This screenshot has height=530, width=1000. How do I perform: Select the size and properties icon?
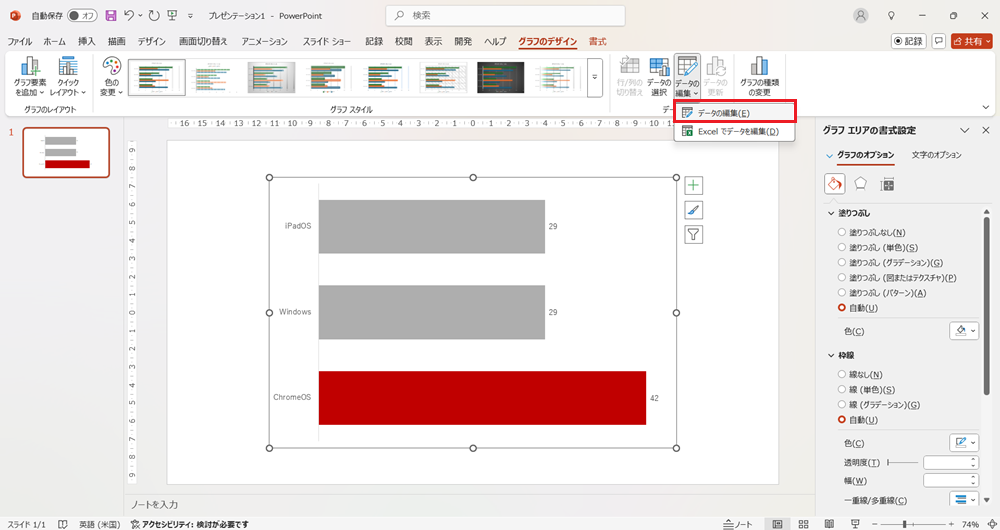click(887, 184)
